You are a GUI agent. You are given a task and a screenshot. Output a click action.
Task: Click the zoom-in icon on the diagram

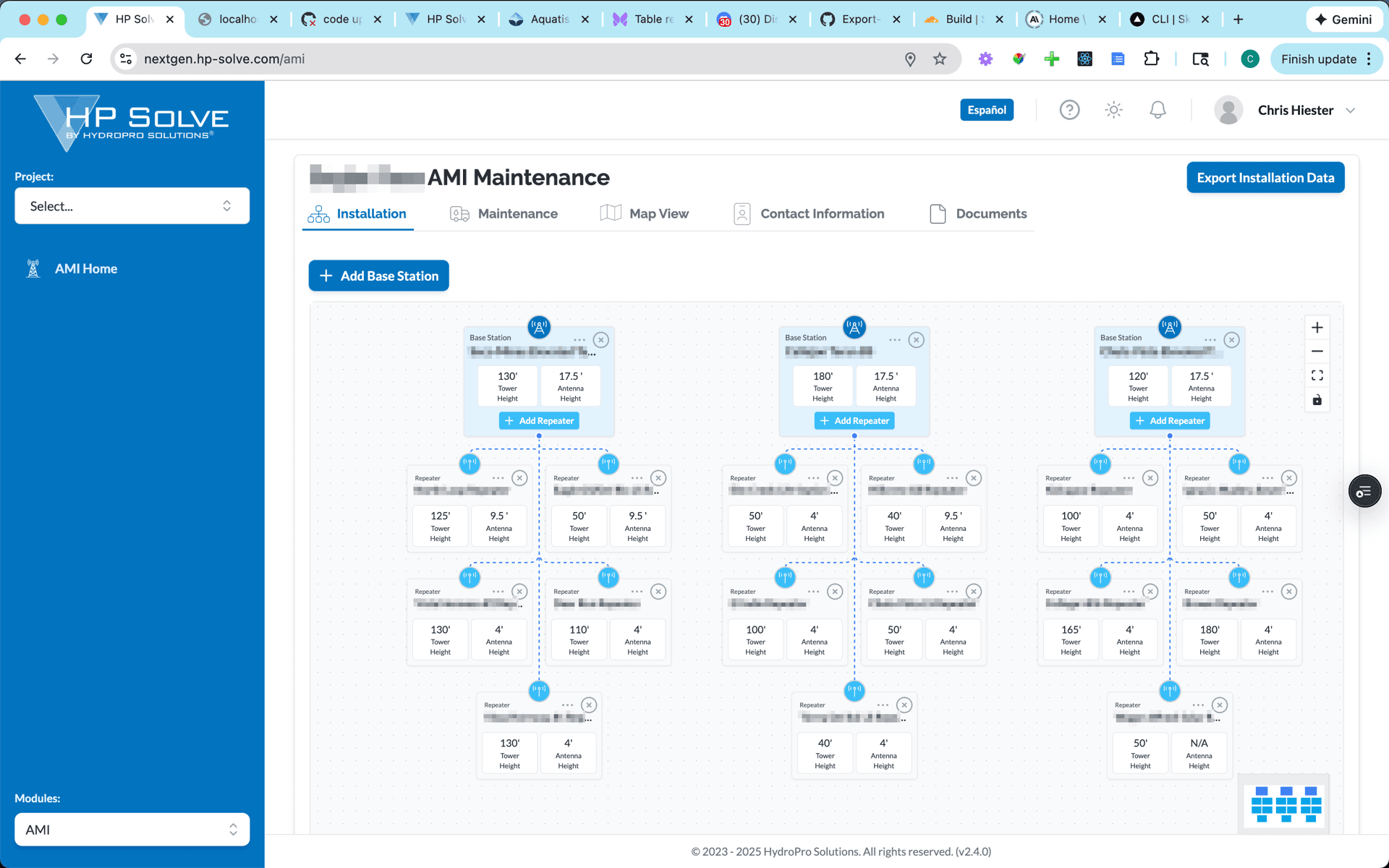coord(1317,327)
